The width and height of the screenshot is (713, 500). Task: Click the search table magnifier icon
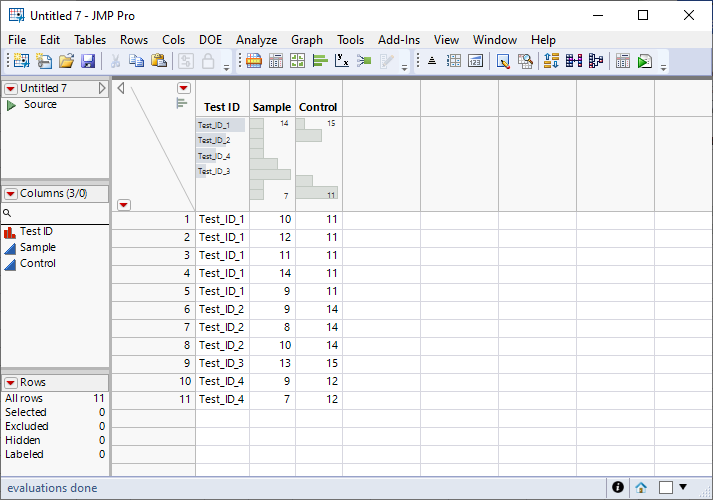click(525, 60)
